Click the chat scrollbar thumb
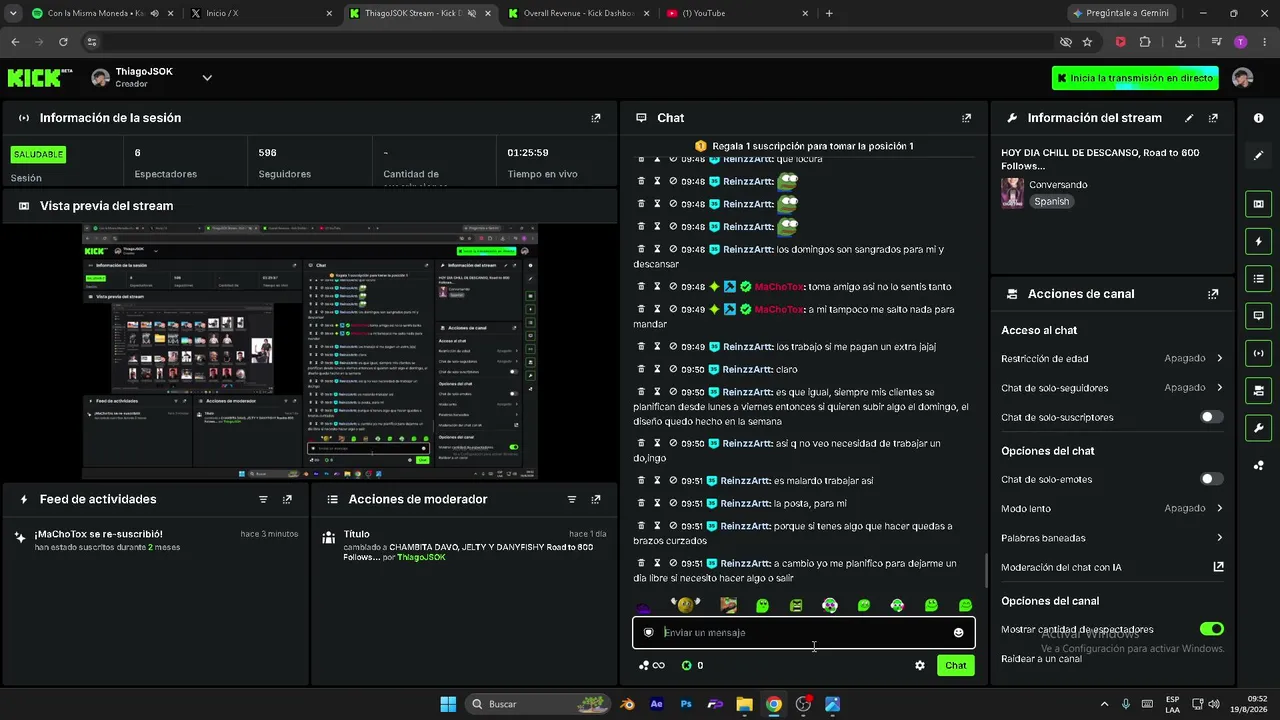This screenshot has height=720, width=1280. pyautogui.click(x=987, y=572)
